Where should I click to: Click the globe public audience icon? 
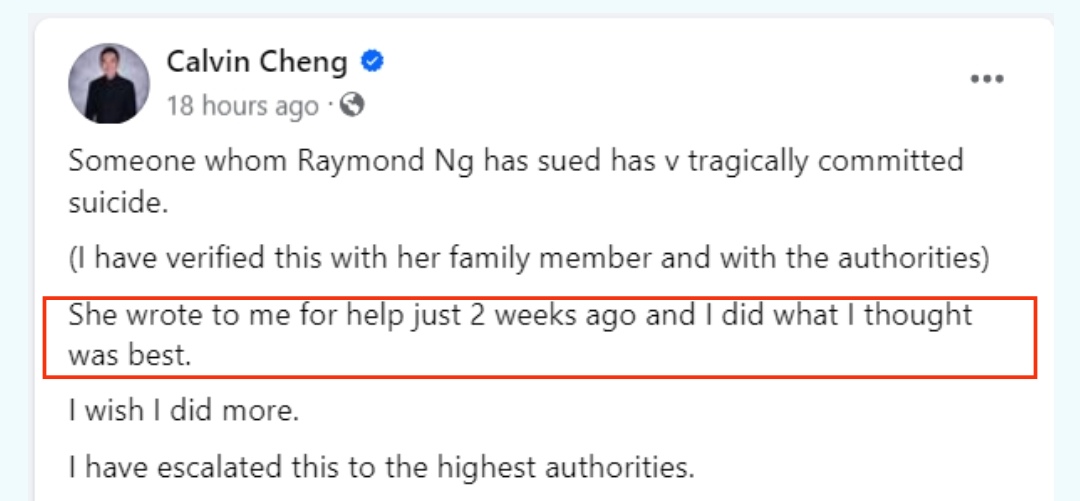click(352, 105)
